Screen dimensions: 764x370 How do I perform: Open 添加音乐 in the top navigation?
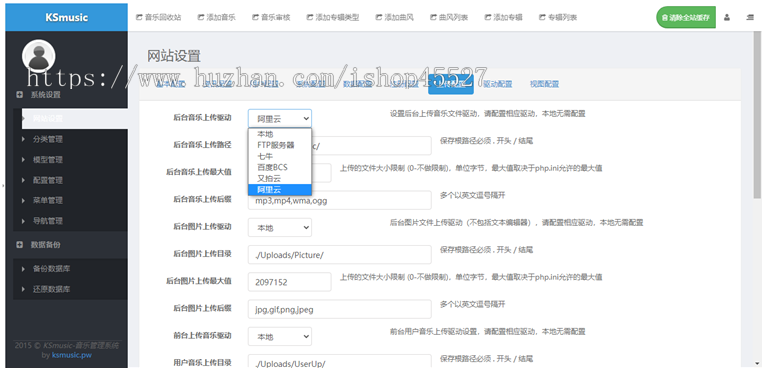217,17
